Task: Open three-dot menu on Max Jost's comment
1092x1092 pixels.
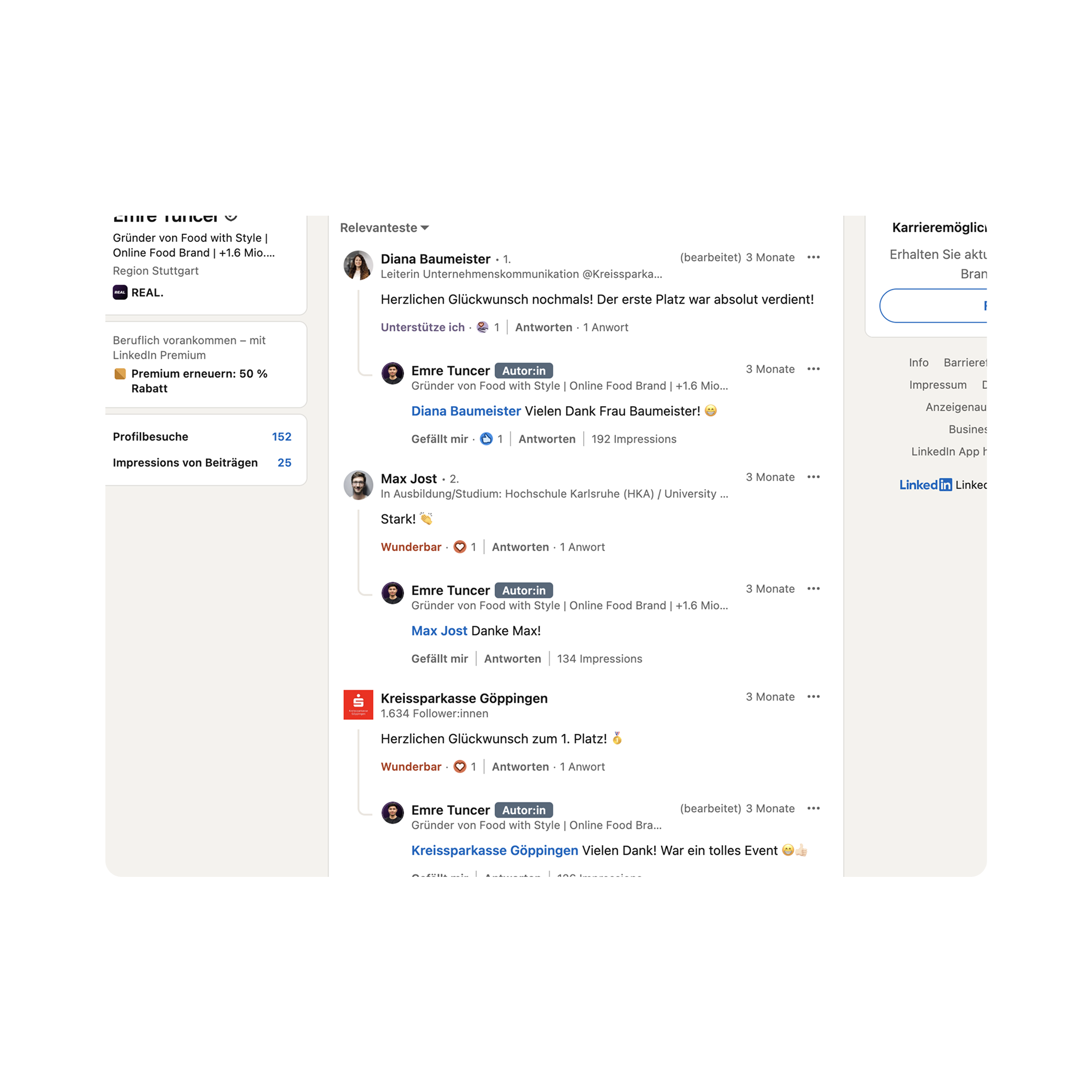Action: coord(814,477)
